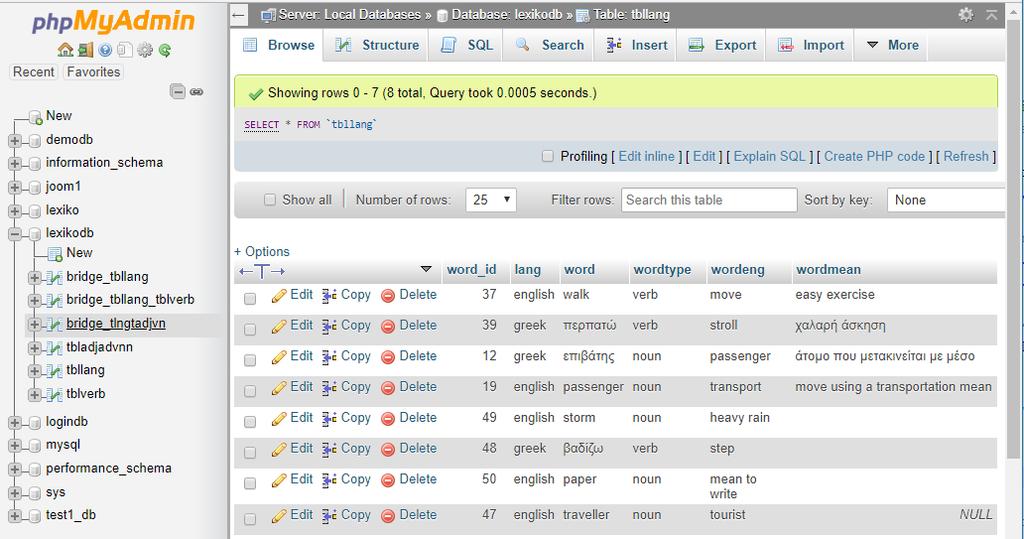Click the Database: lexikodb breadcrumb
Image resolution: width=1024 pixels, height=539 pixels.
tap(506, 14)
